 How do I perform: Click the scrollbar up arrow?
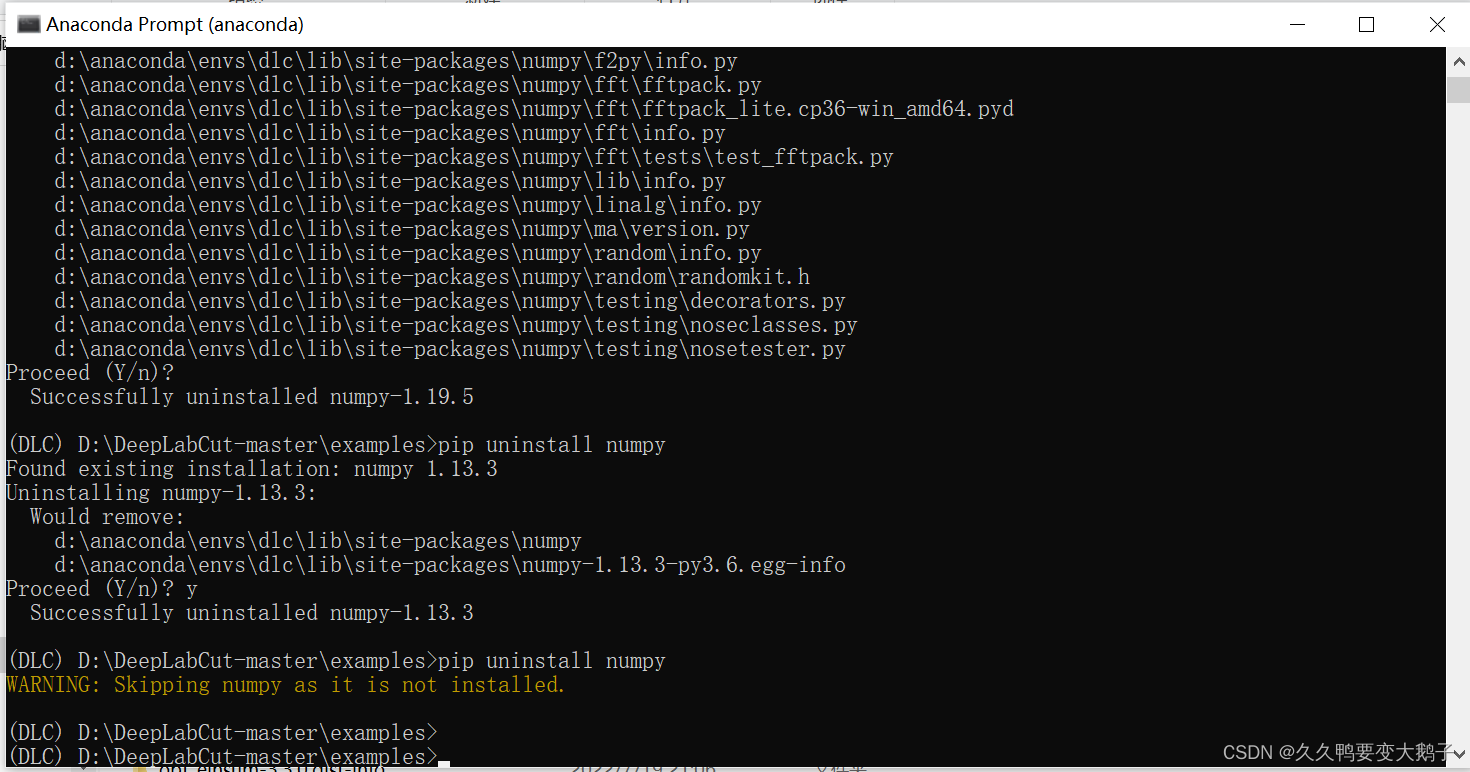point(1458,61)
